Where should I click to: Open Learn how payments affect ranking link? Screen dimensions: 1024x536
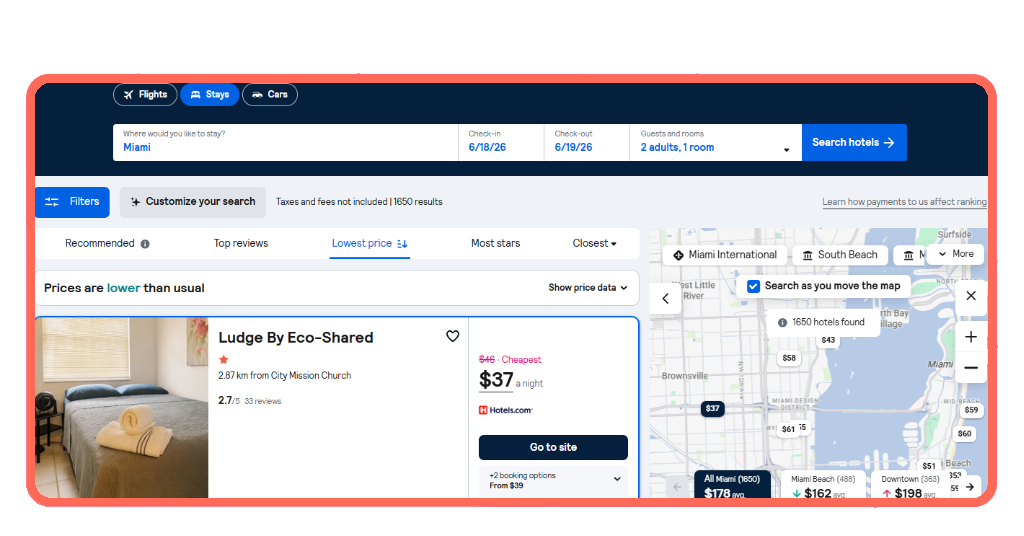[x=904, y=202]
